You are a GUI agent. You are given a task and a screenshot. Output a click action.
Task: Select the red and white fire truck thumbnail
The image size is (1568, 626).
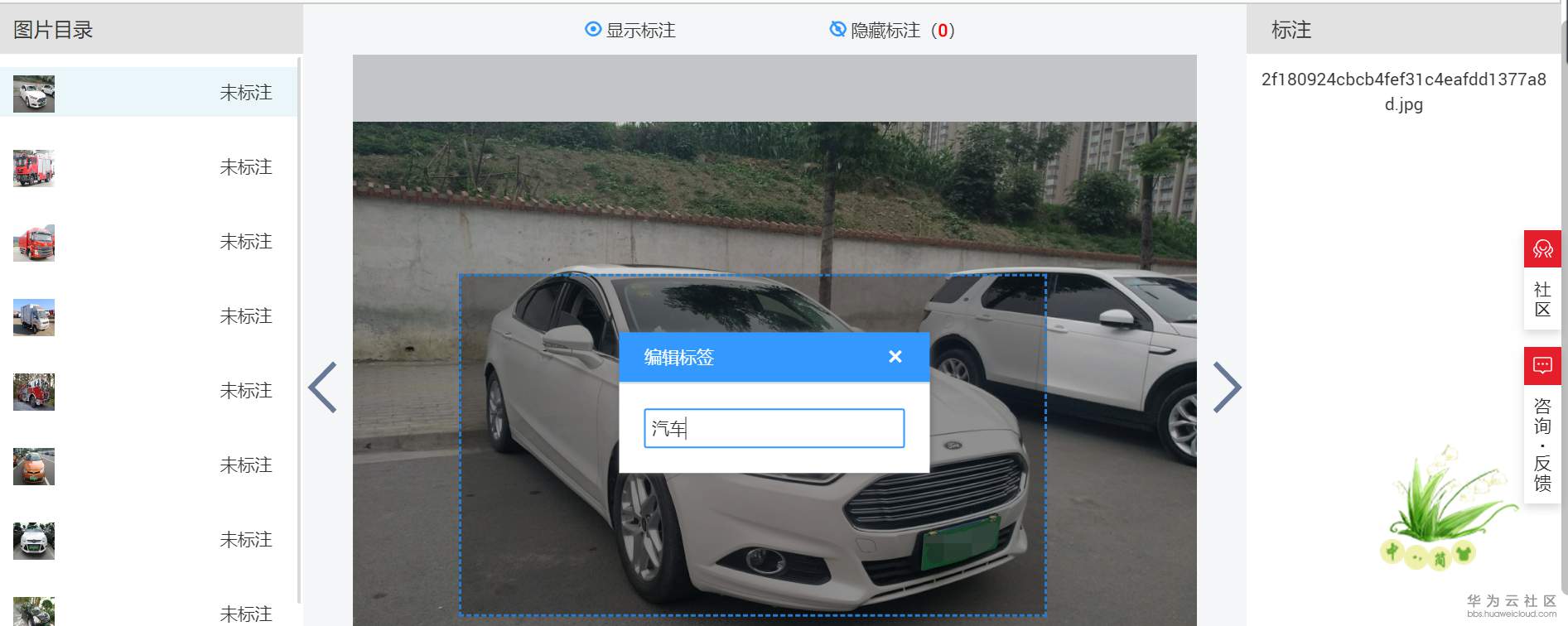point(34,168)
